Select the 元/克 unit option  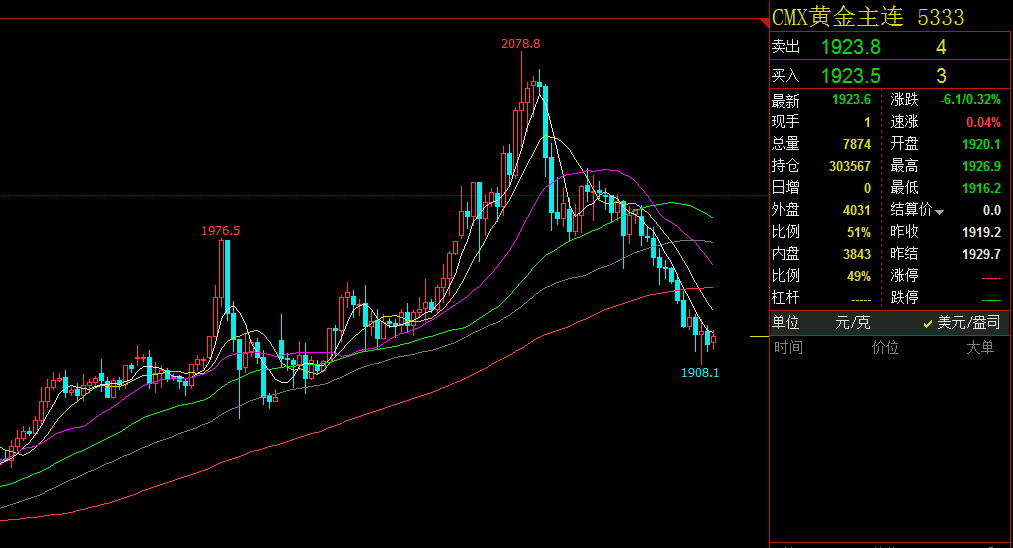point(853,322)
